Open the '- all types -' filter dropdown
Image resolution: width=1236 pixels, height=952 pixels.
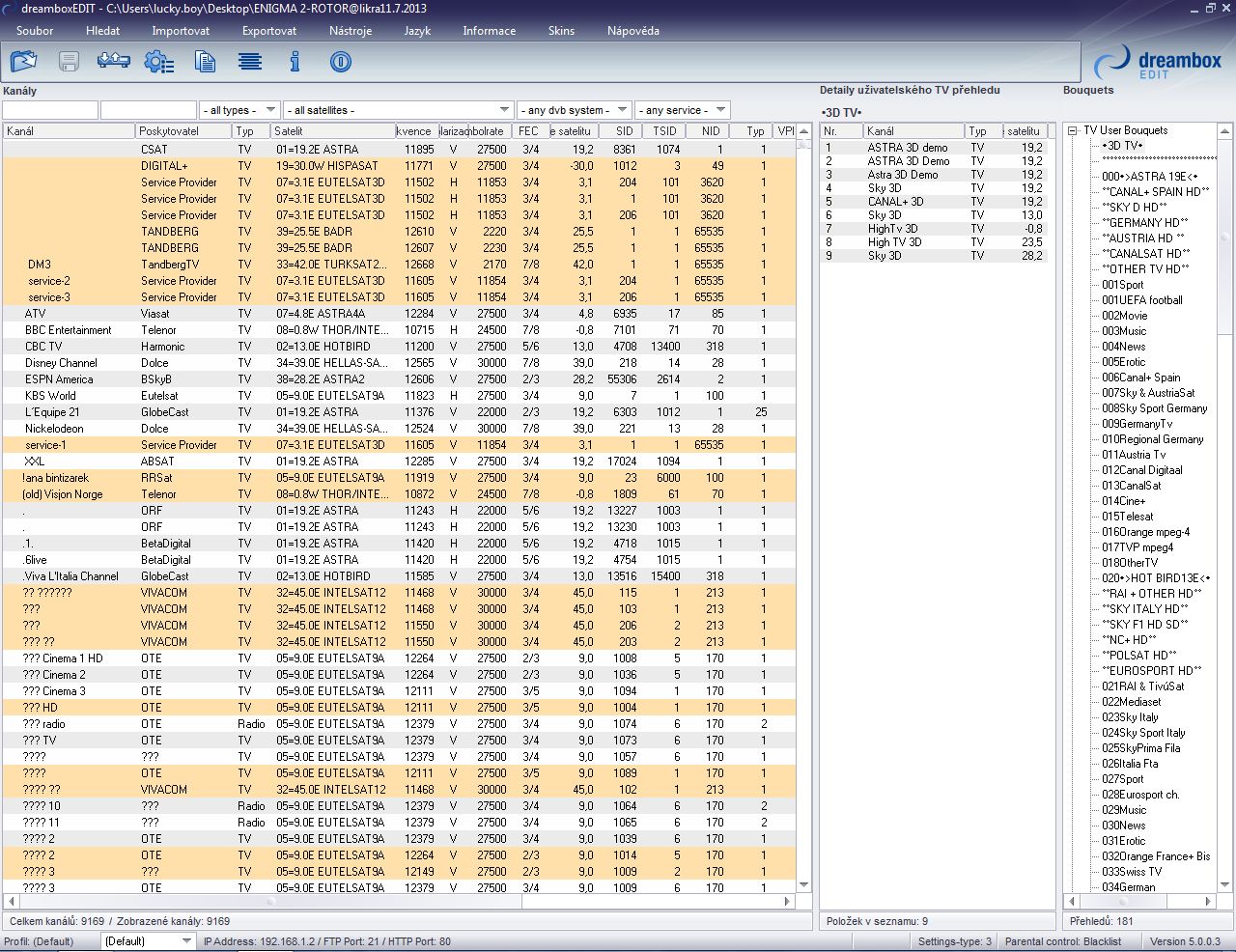pyautogui.click(x=239, y=110)
